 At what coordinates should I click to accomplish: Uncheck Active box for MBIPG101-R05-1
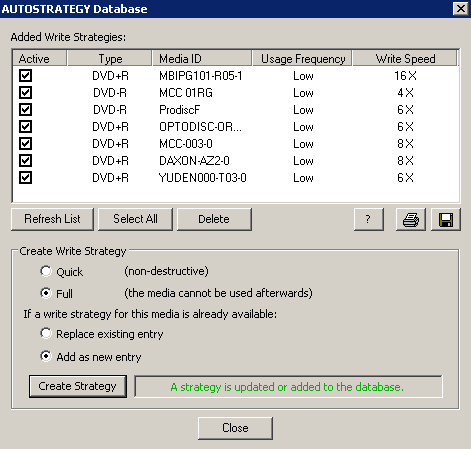click(25, 76)
